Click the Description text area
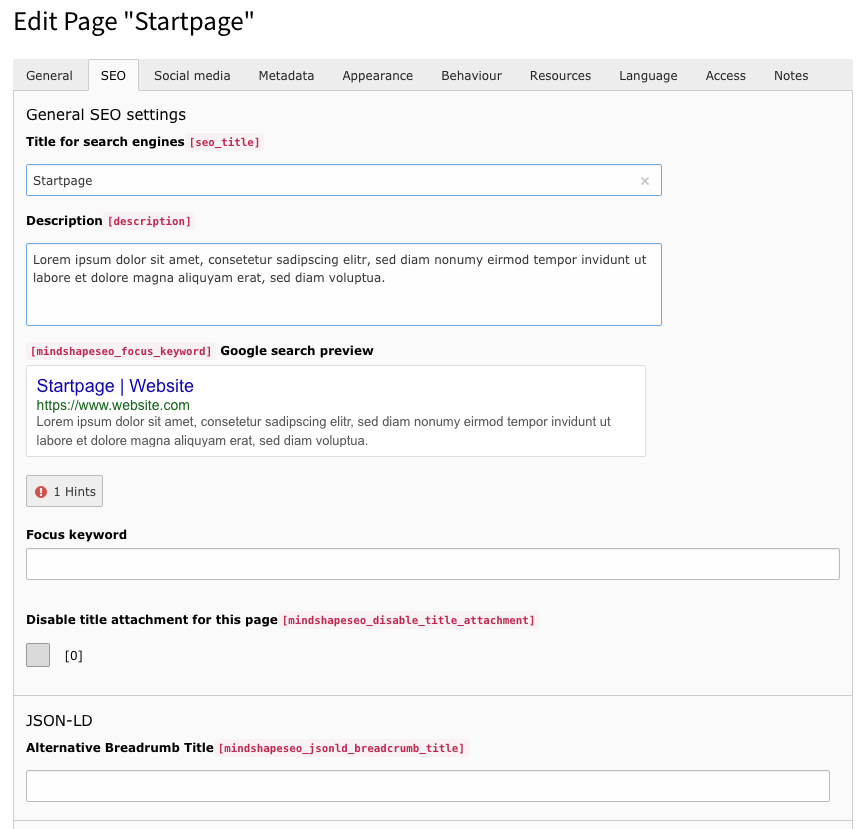The width and height of the screenshot is (862, 829). (343, 282)
